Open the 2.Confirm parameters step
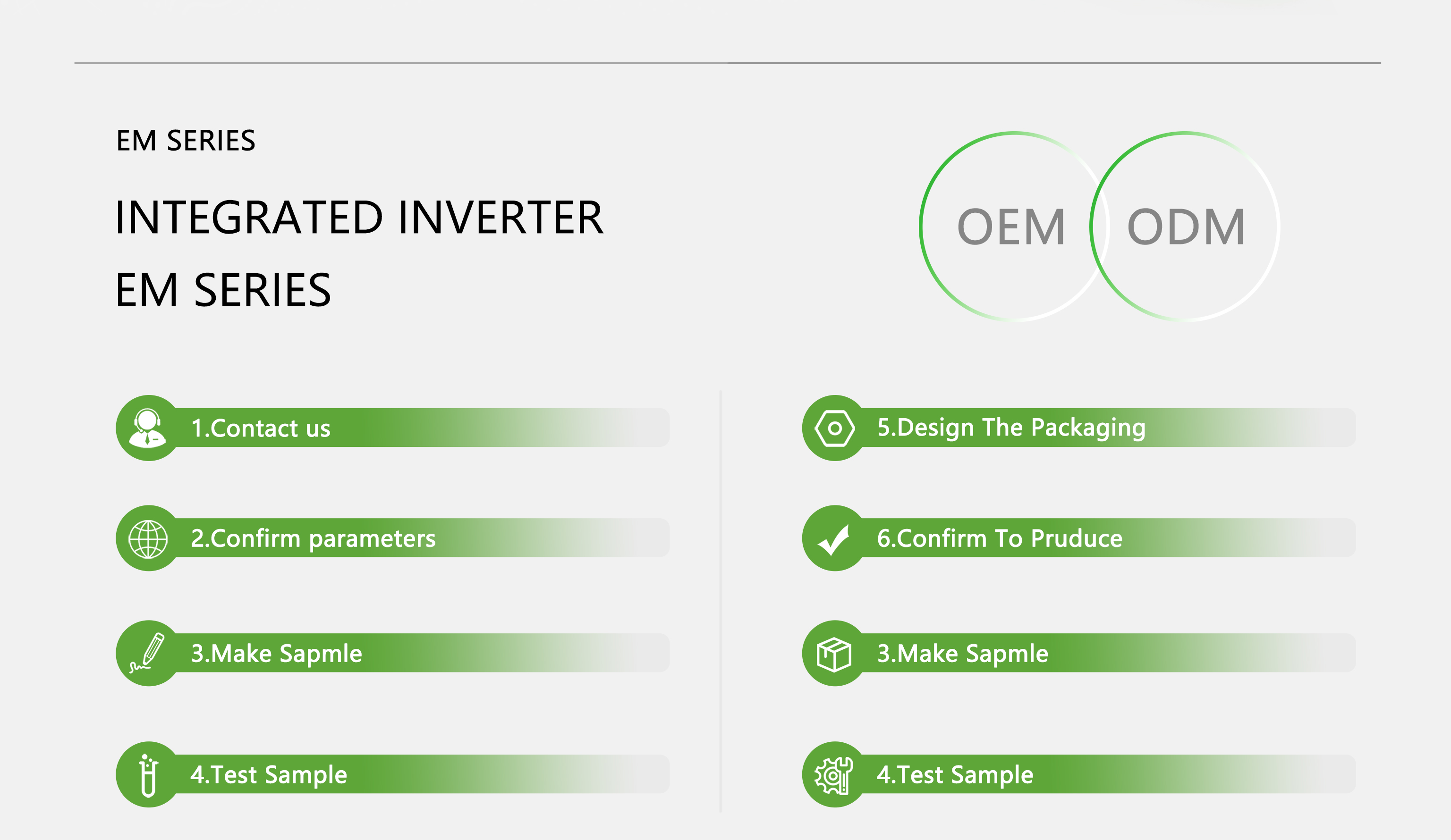 (x=393, y=538)
